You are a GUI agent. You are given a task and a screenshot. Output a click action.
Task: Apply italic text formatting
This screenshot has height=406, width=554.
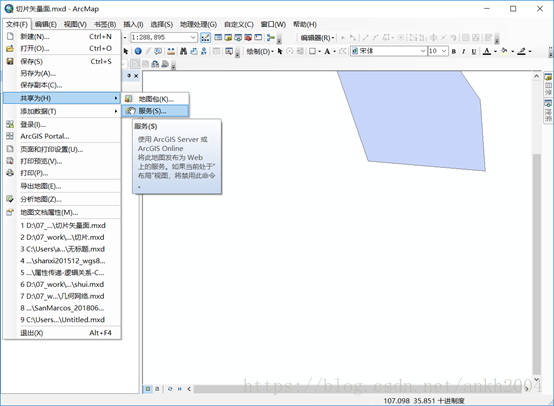pos(464,52)
